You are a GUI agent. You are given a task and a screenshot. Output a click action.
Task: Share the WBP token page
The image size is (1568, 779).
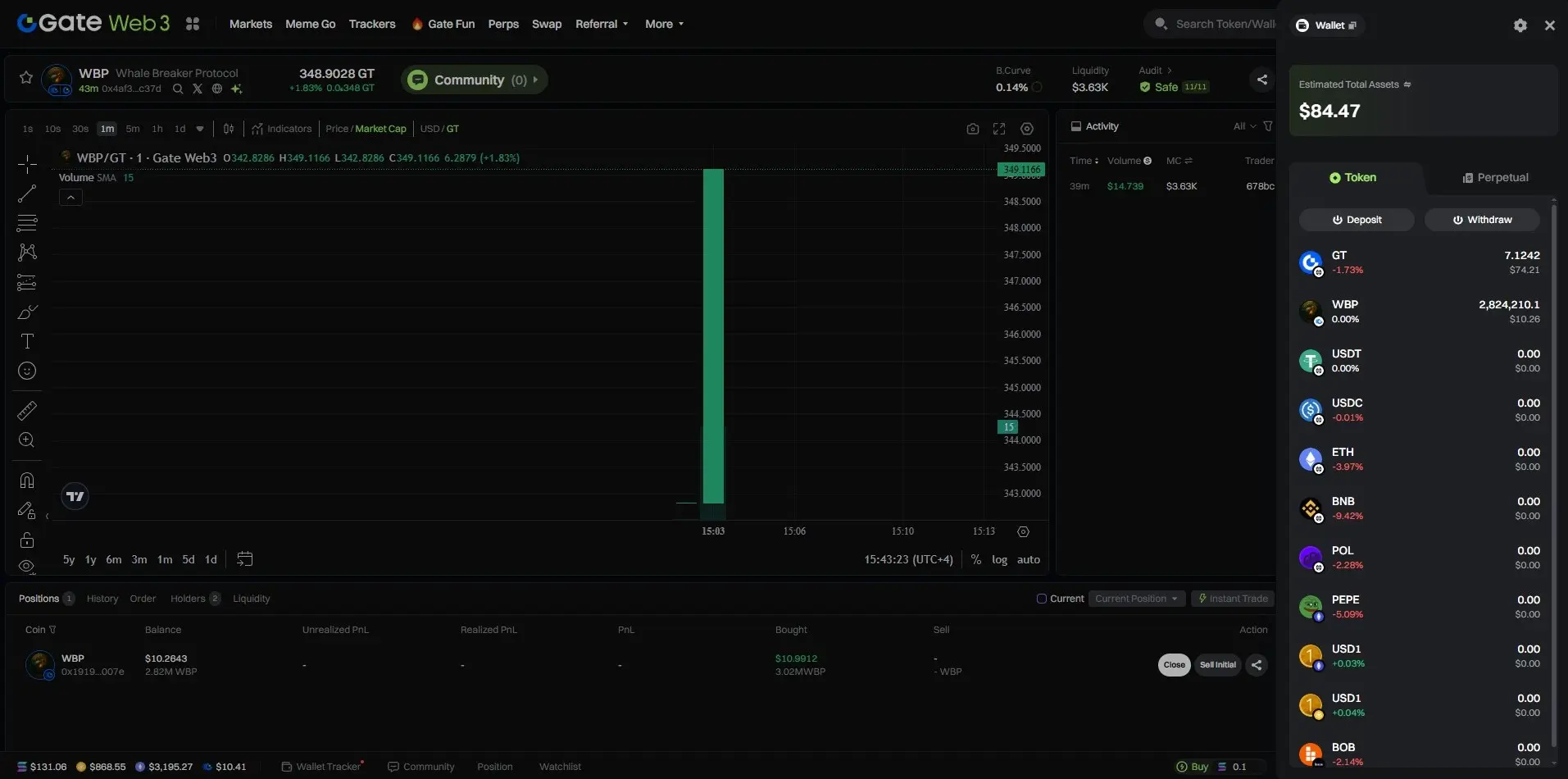(x=1262, y=80)
